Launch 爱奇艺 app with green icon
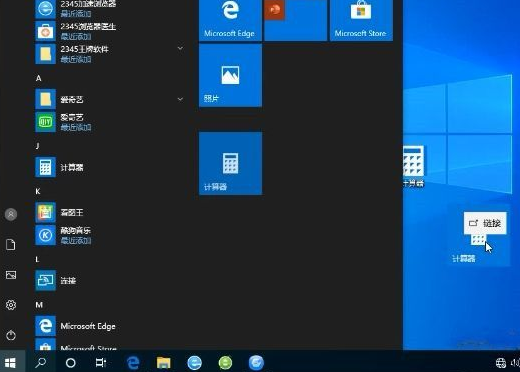Image resolution: width=520 pixels, height=372 pixels. tap(109, 122)
